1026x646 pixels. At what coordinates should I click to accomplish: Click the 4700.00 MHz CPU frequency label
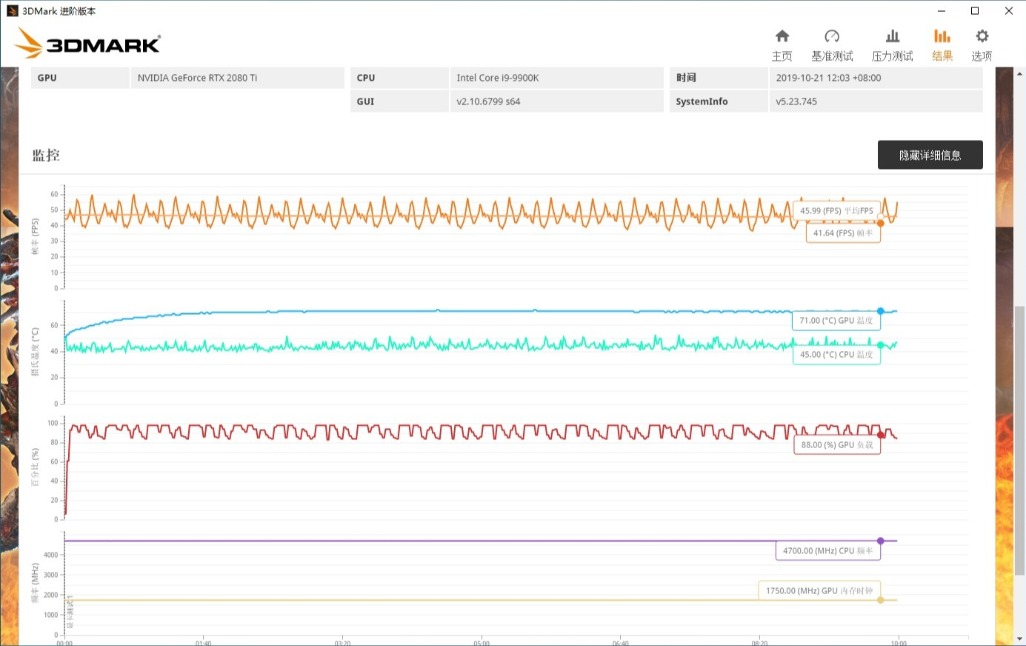click(x=828, y=551)
